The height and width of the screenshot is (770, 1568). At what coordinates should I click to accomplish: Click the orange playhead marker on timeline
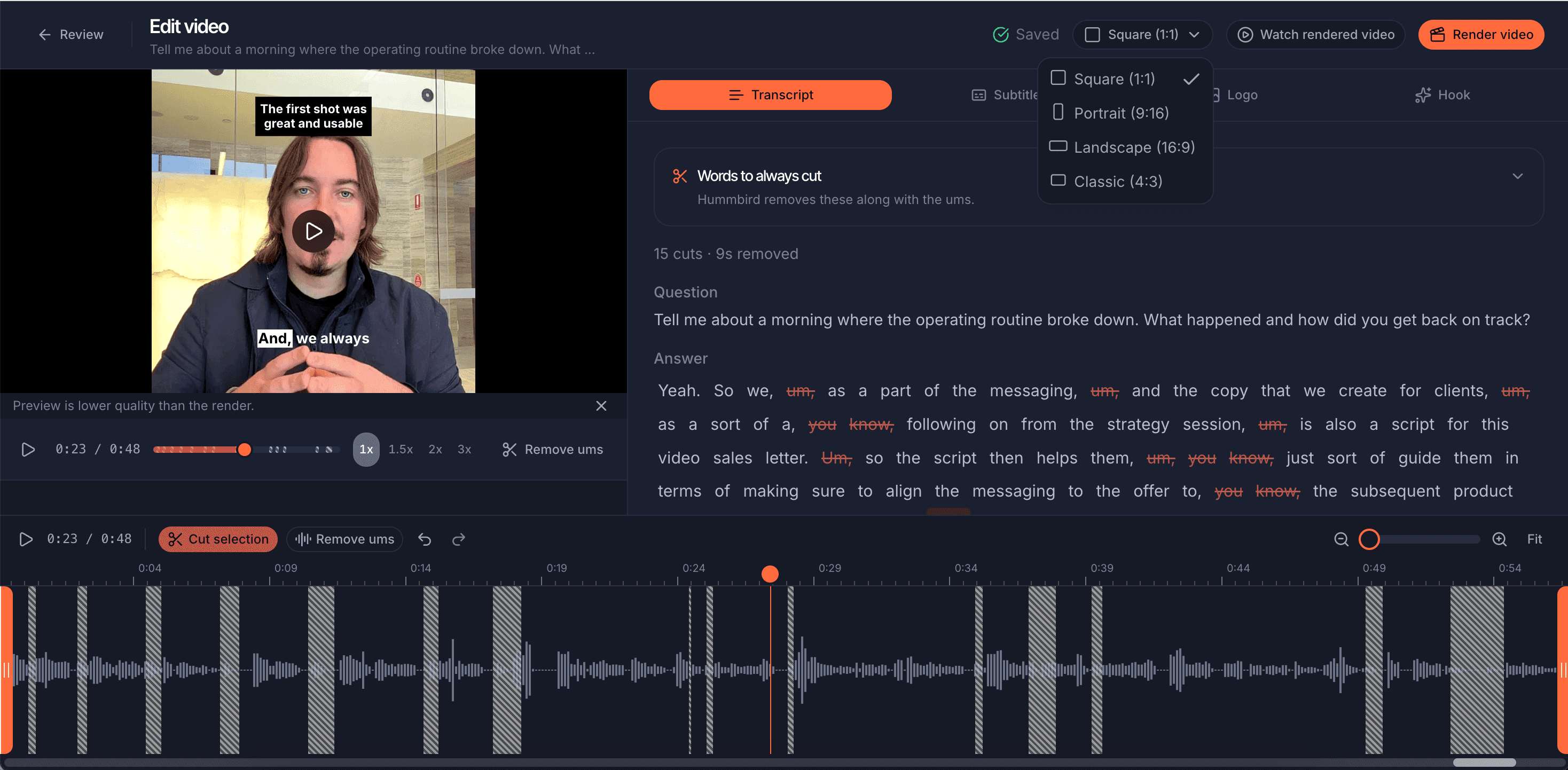(x=770, y=574)
